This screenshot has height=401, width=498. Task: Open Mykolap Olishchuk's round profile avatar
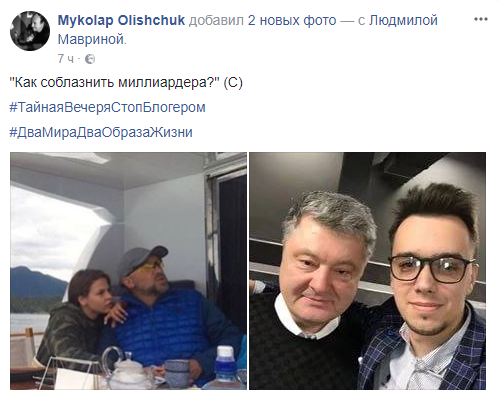pyautogui.click(x=30, y=31)
